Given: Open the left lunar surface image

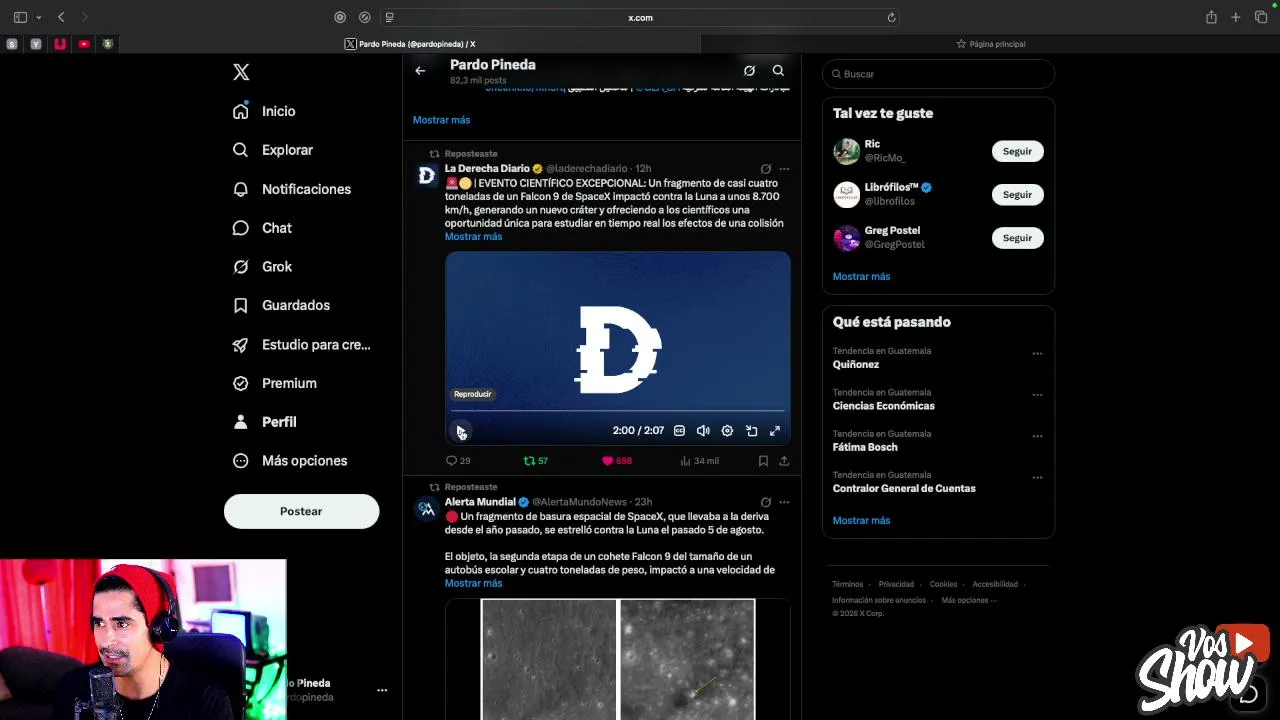Looking at the screenshot, I should 549,659.
